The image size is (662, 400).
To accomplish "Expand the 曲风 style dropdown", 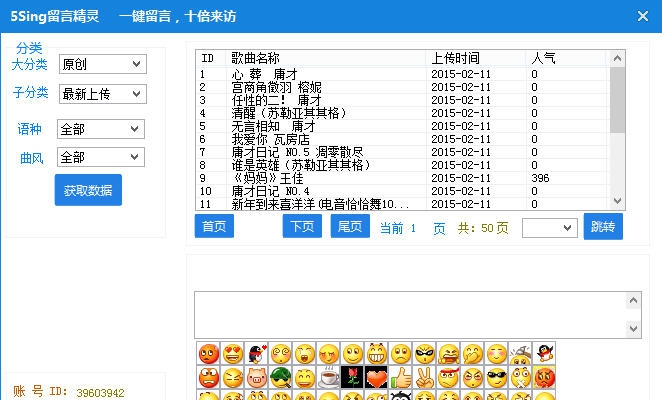I will click(x=101, y=157).
